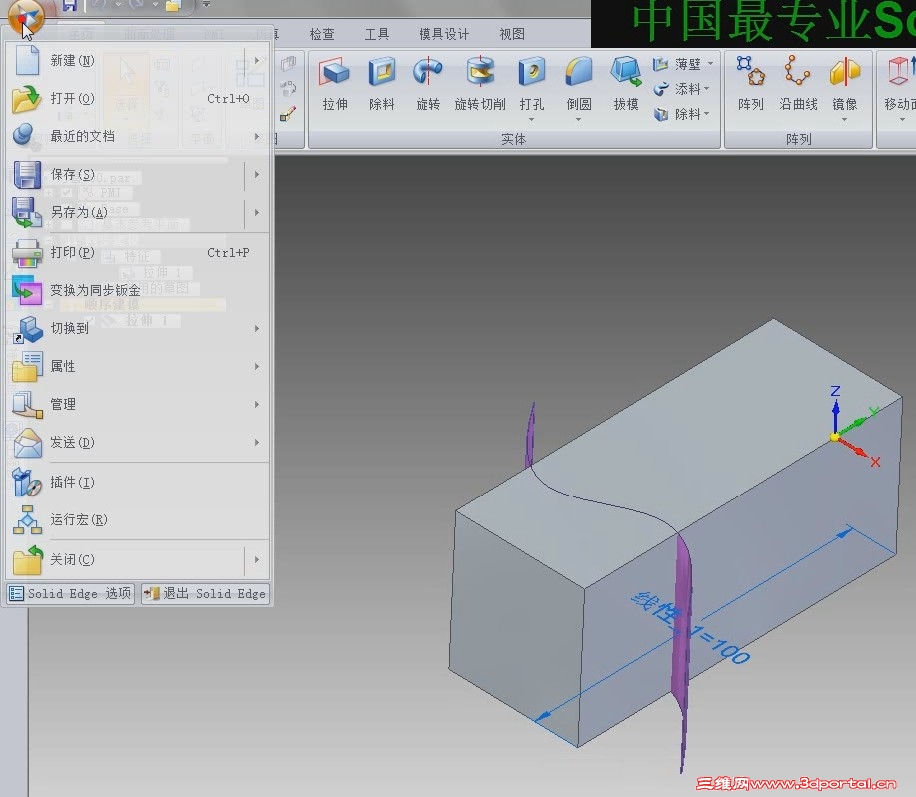The width and height of the screenshot is (916, 797).
Task: Show 最近的文档 recent documents
Action: click(139, 137)
